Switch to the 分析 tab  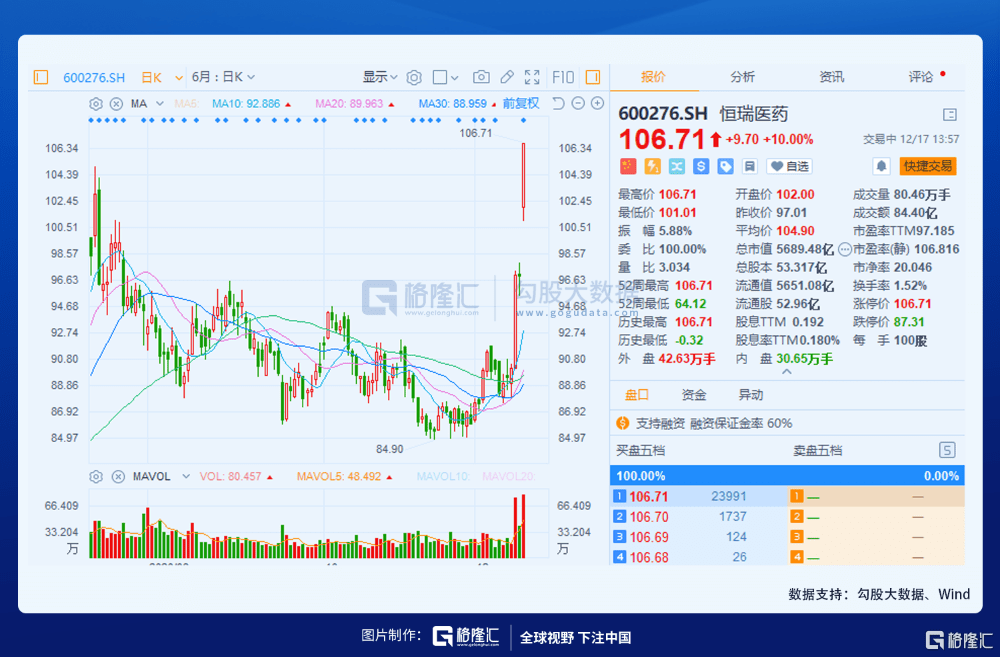click(x=743, y=76)
